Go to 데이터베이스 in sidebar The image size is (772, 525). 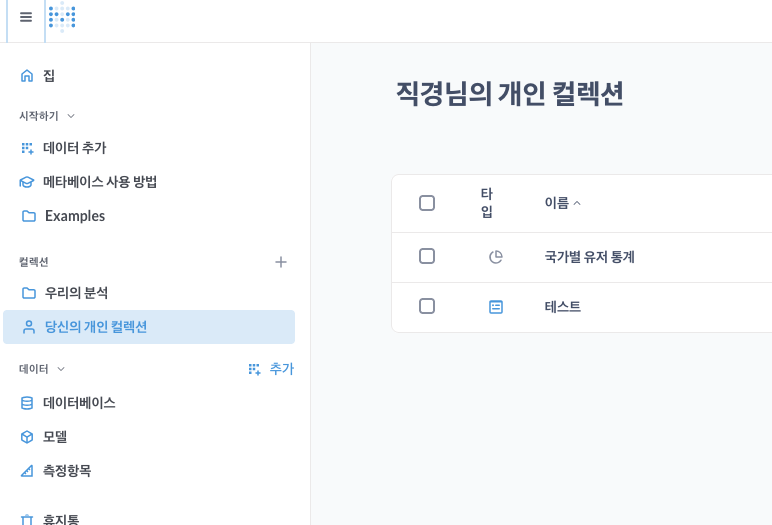(x=79, y=403)
